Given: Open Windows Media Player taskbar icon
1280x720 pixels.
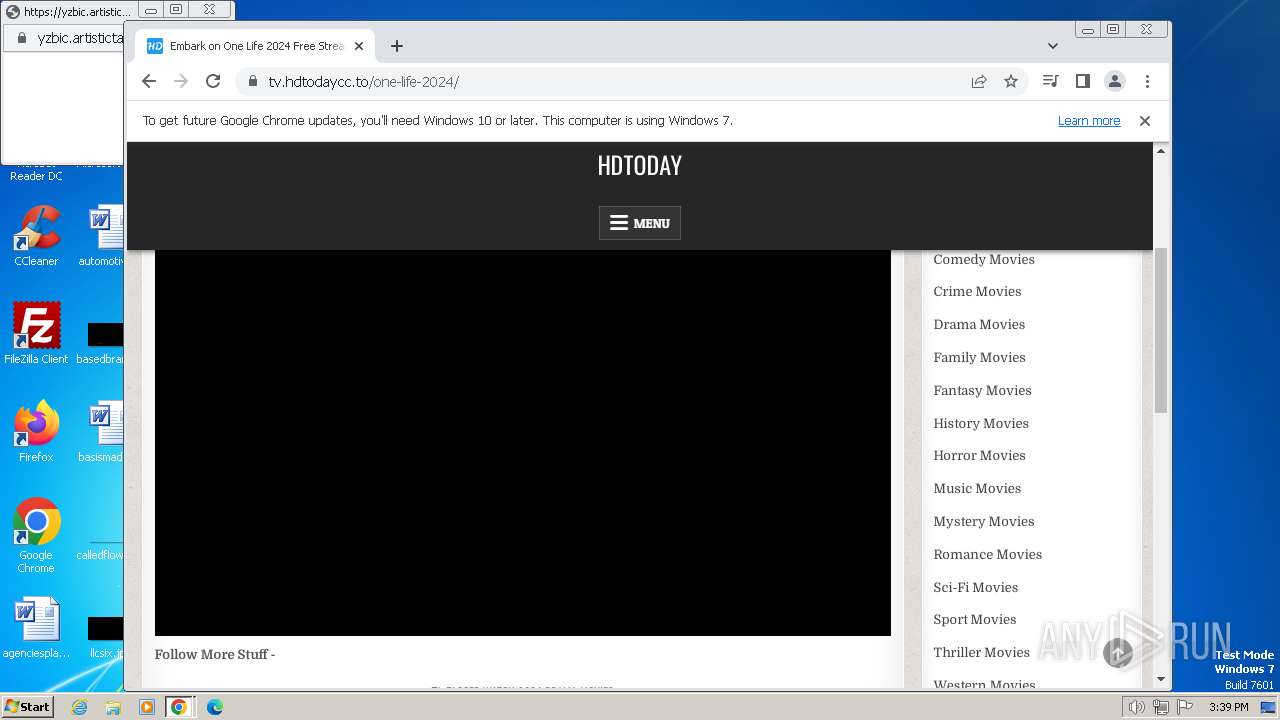Looking at the screenshot, I should click(x=146, y=707).
